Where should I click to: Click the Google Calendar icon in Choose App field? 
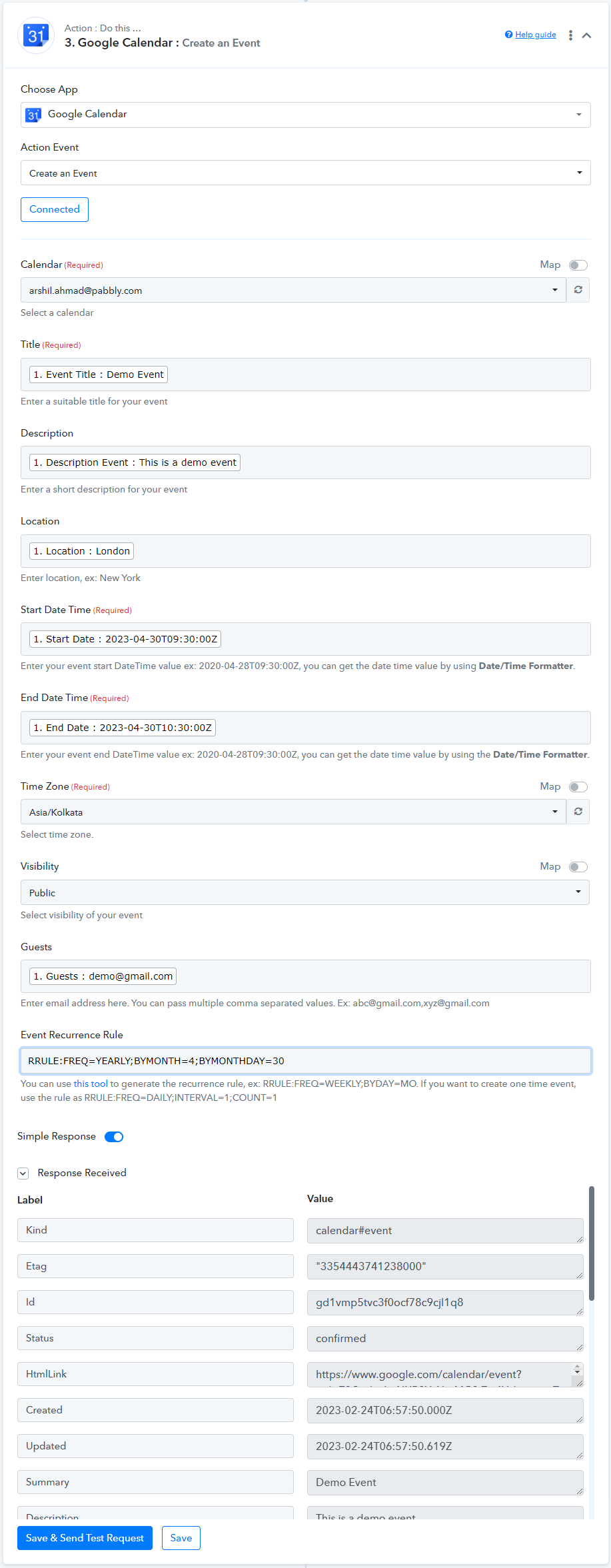pyautogui.click(x=33, y=115)
